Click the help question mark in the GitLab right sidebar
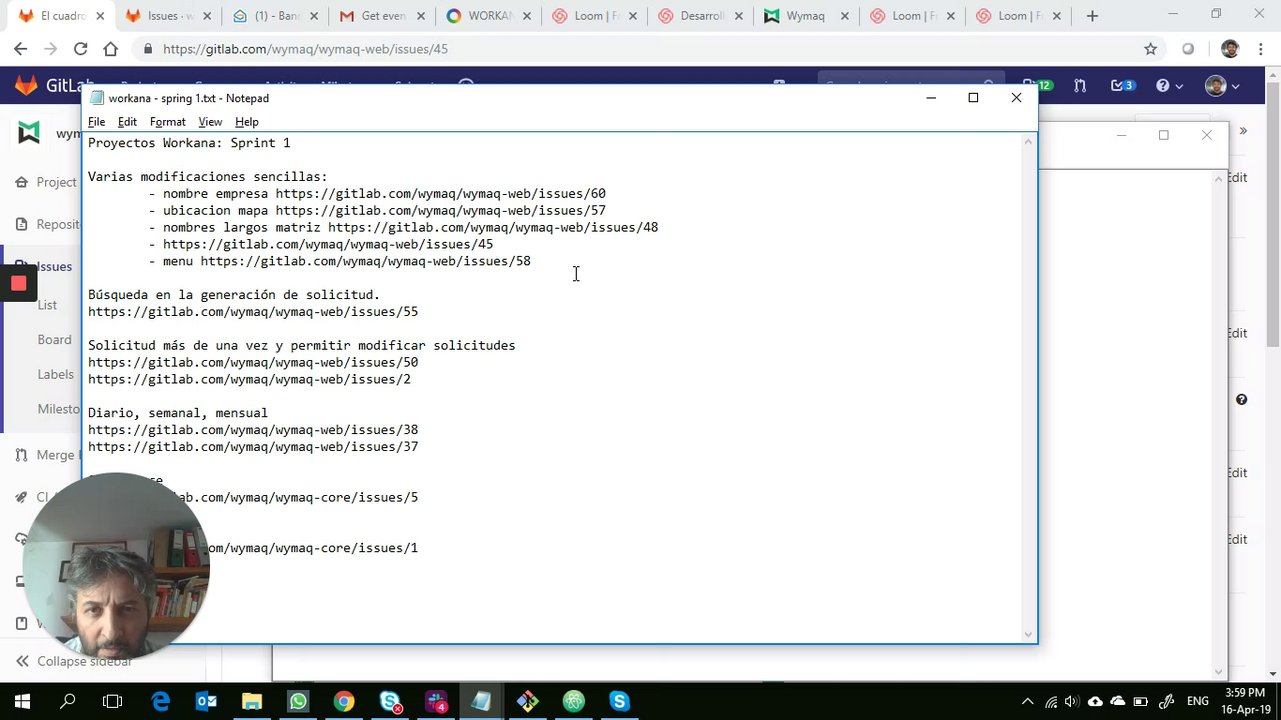Viewport: 1281px width, 720px height. click(1241, 399)
